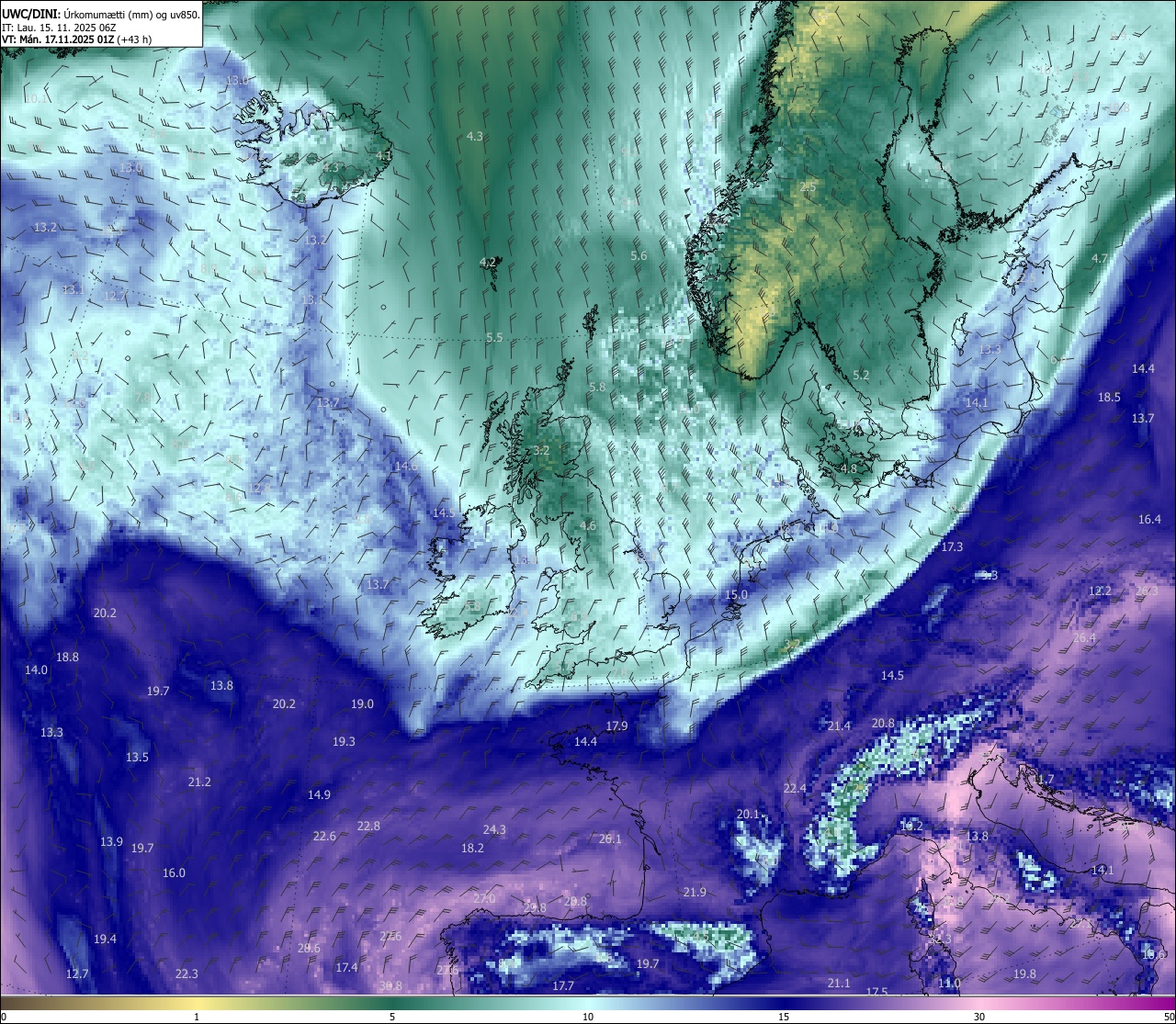
Task: Click the 5.6 value off Norway's coast
Action: pyautogui.click(x=639, y=255)
